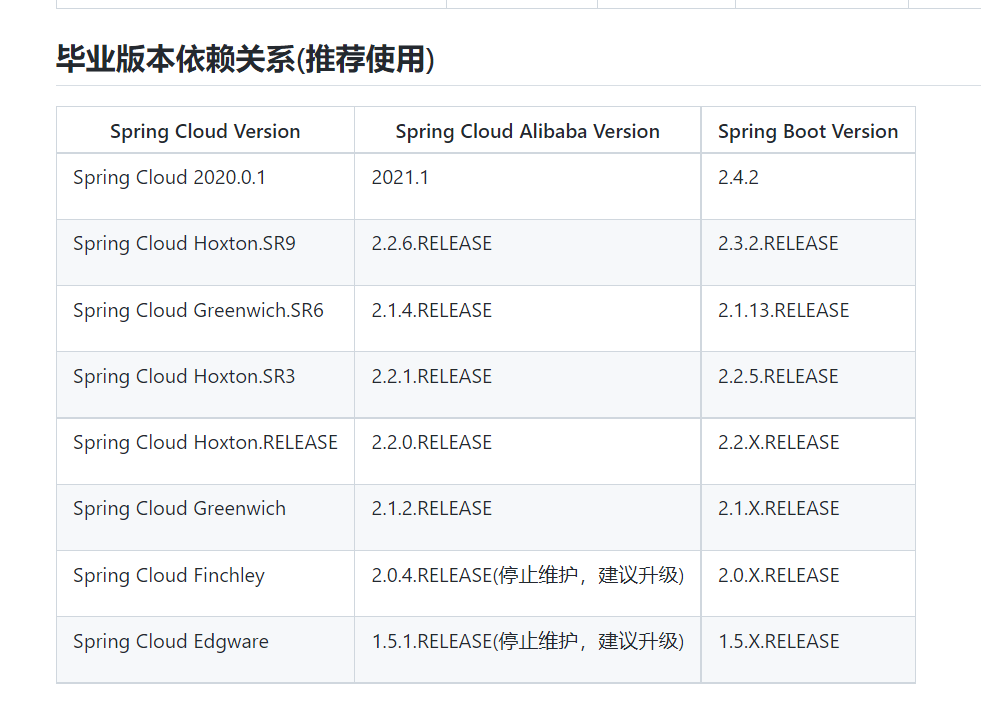Image resolution: width=981 pixels, height=702 pixels.
Task: Click the 2.1.2.RELEASE cell
Action: [x=432, y=509]
